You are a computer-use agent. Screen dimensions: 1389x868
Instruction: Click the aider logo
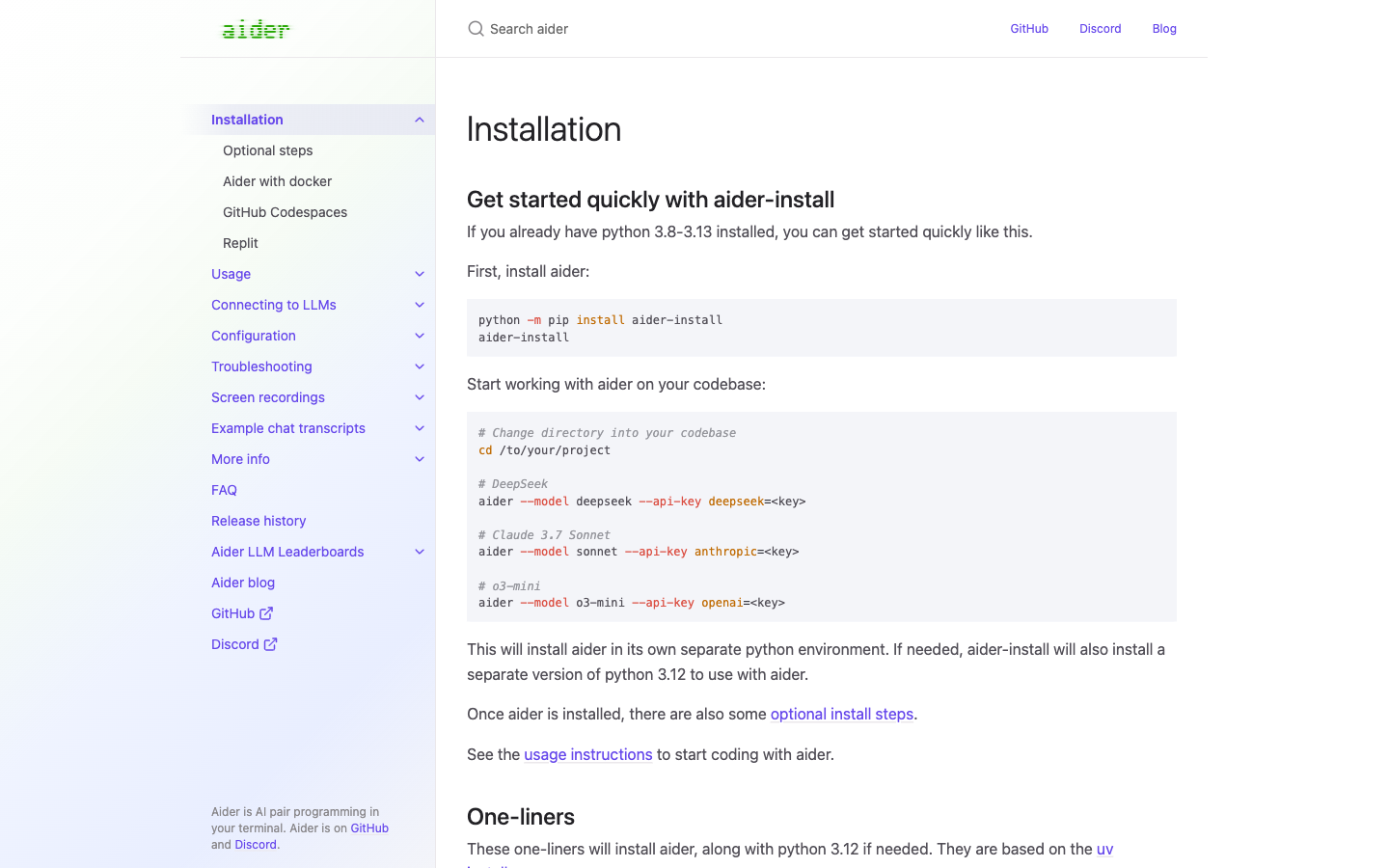tap(256, 29)
